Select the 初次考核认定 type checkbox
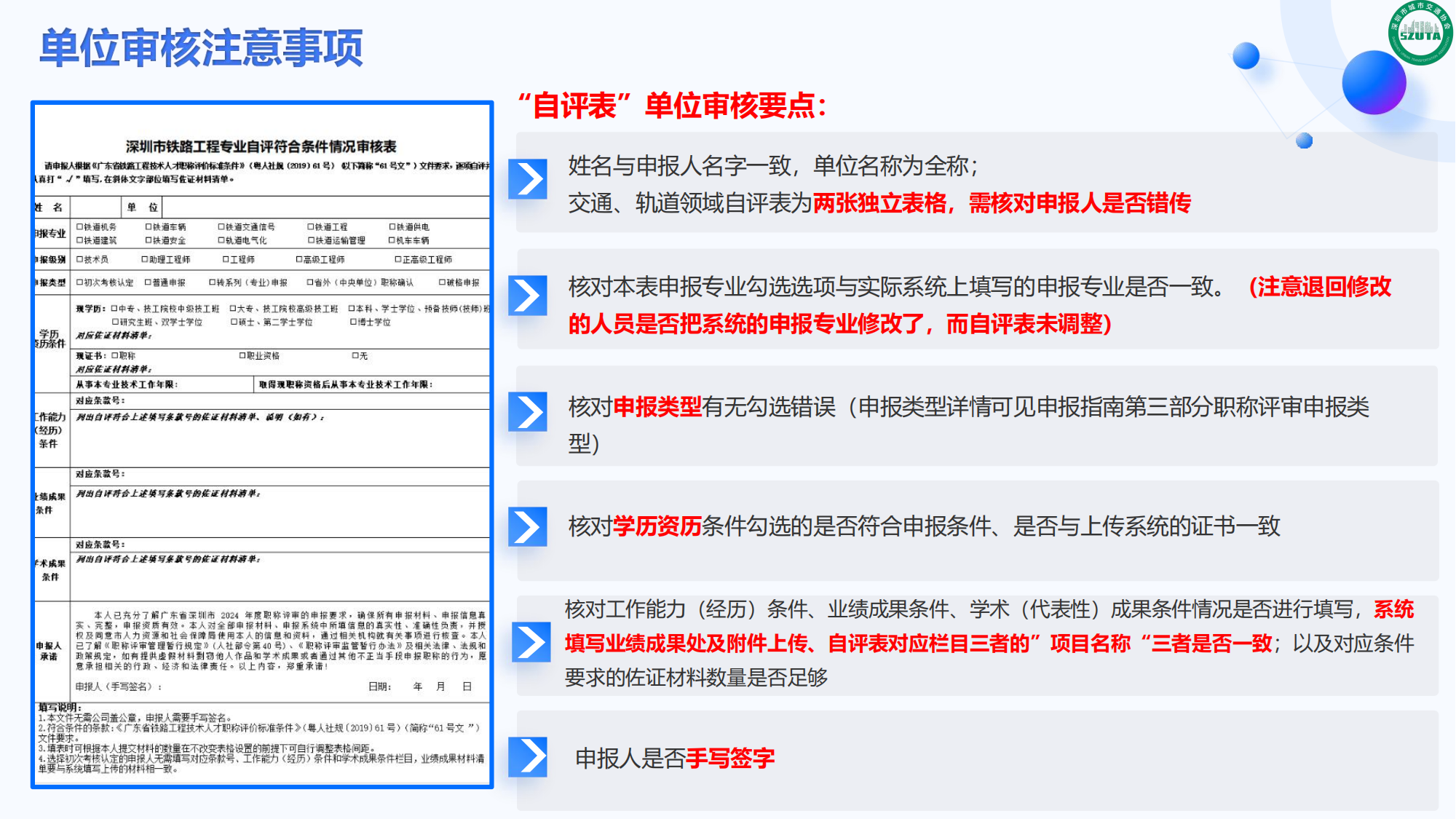The height and width of the screenshot is (819, 1456). click(79, 282)
